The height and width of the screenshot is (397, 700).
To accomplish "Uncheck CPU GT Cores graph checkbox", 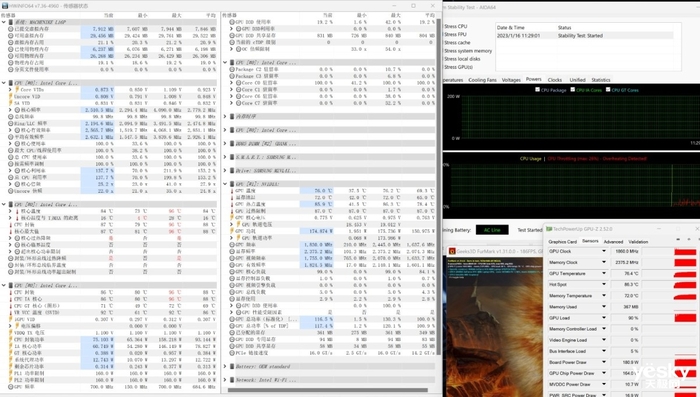I will coord(608,90).
